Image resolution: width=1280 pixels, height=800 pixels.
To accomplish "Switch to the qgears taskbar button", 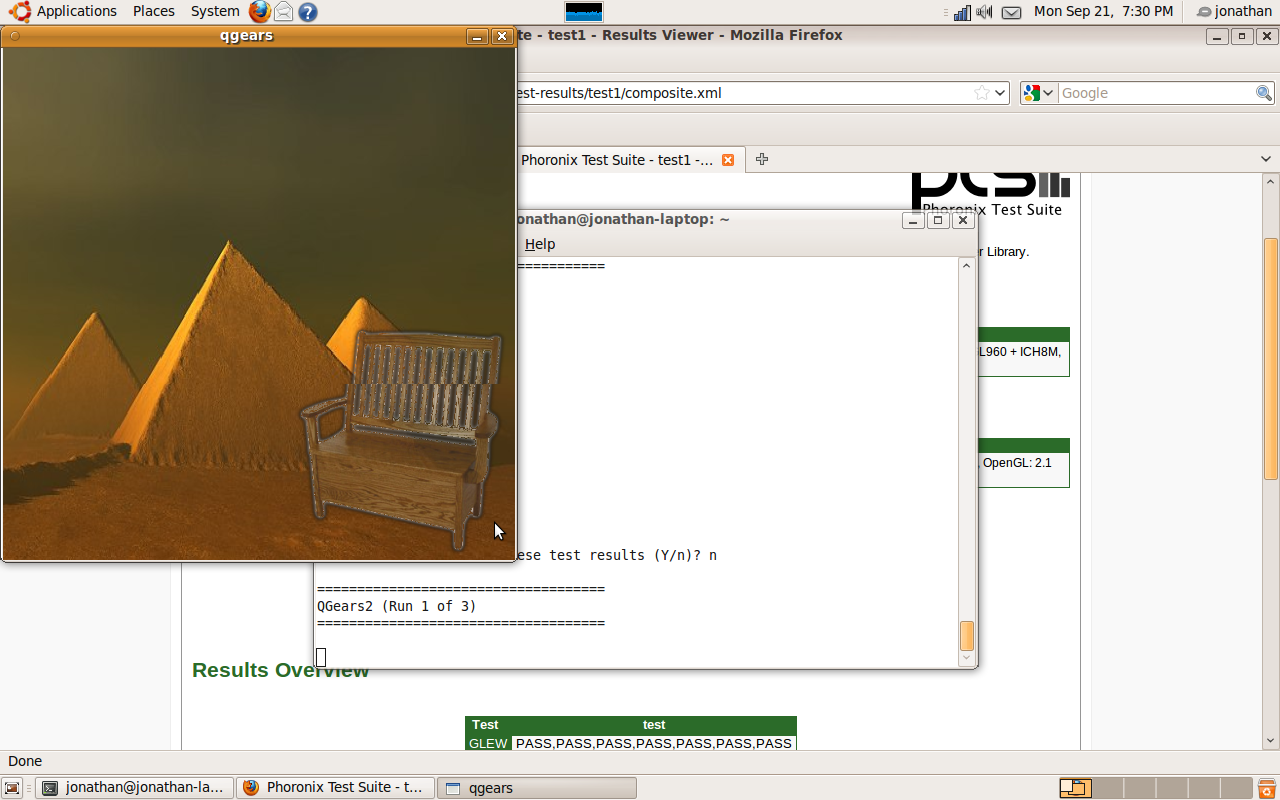I will point(538,788).
